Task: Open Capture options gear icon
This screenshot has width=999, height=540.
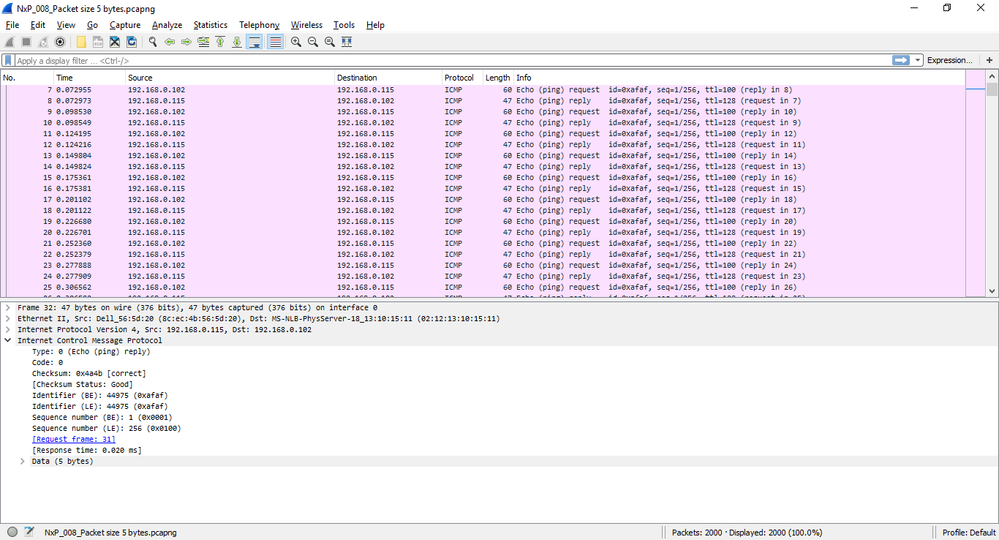Action: tap(60, 42)
